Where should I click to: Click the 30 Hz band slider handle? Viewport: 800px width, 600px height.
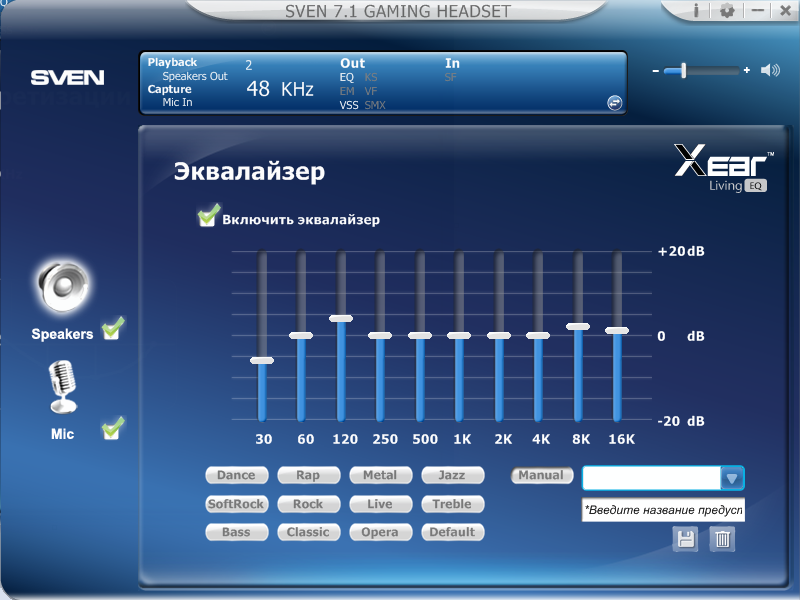click(x=262, y=360)
